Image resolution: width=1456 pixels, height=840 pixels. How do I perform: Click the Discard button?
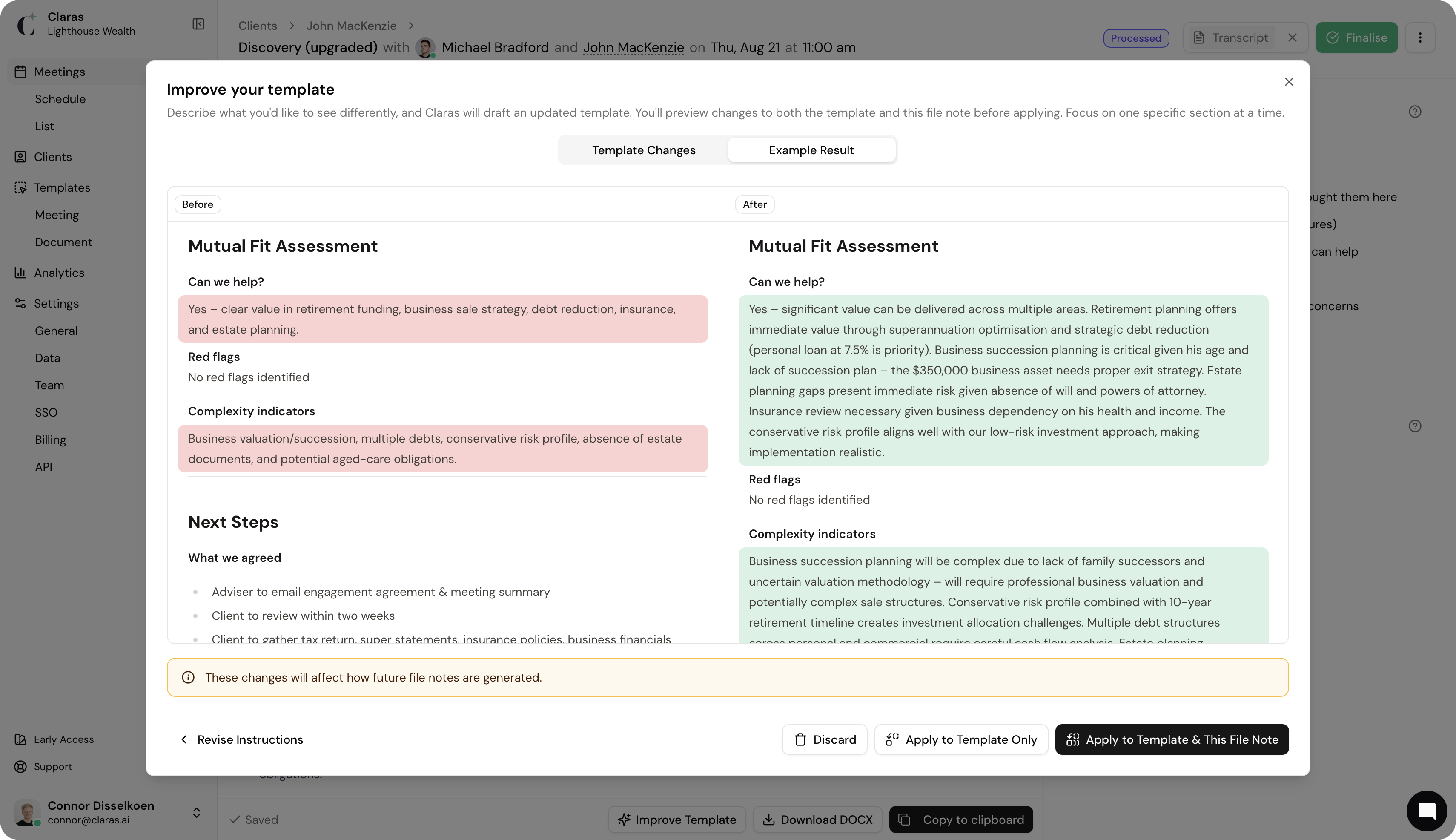(x=824, y=739)
